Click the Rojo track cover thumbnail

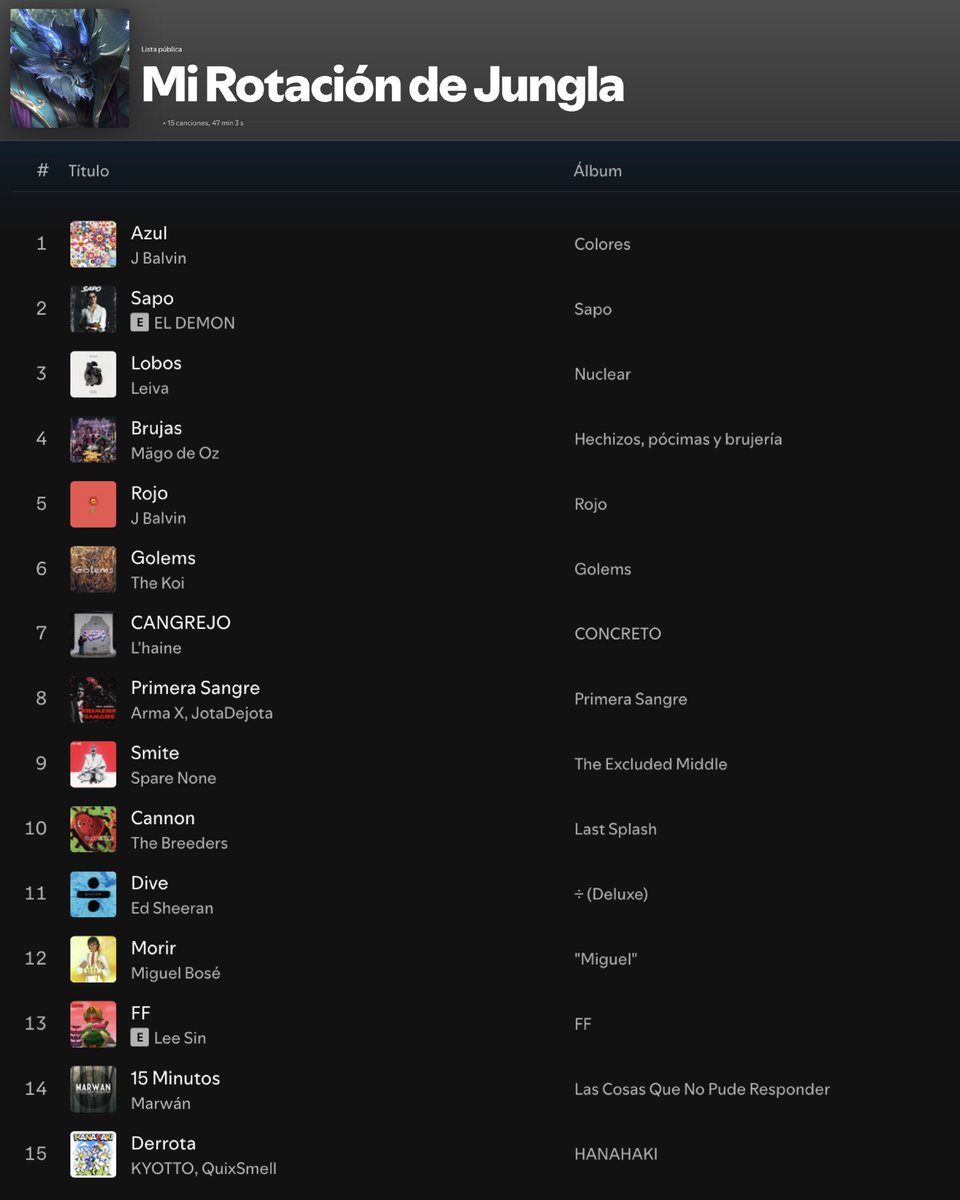(93, 504)
